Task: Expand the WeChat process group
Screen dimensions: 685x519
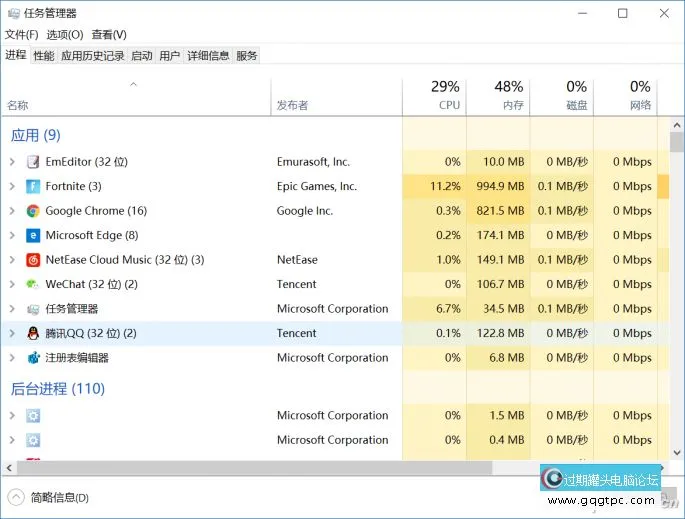Action: click(x=12, y=284)
